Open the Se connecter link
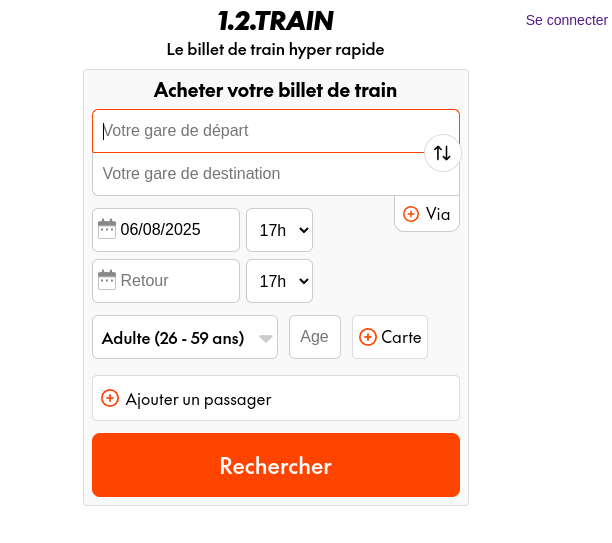This screenshot has width=612, height=543. coord(566,20)
